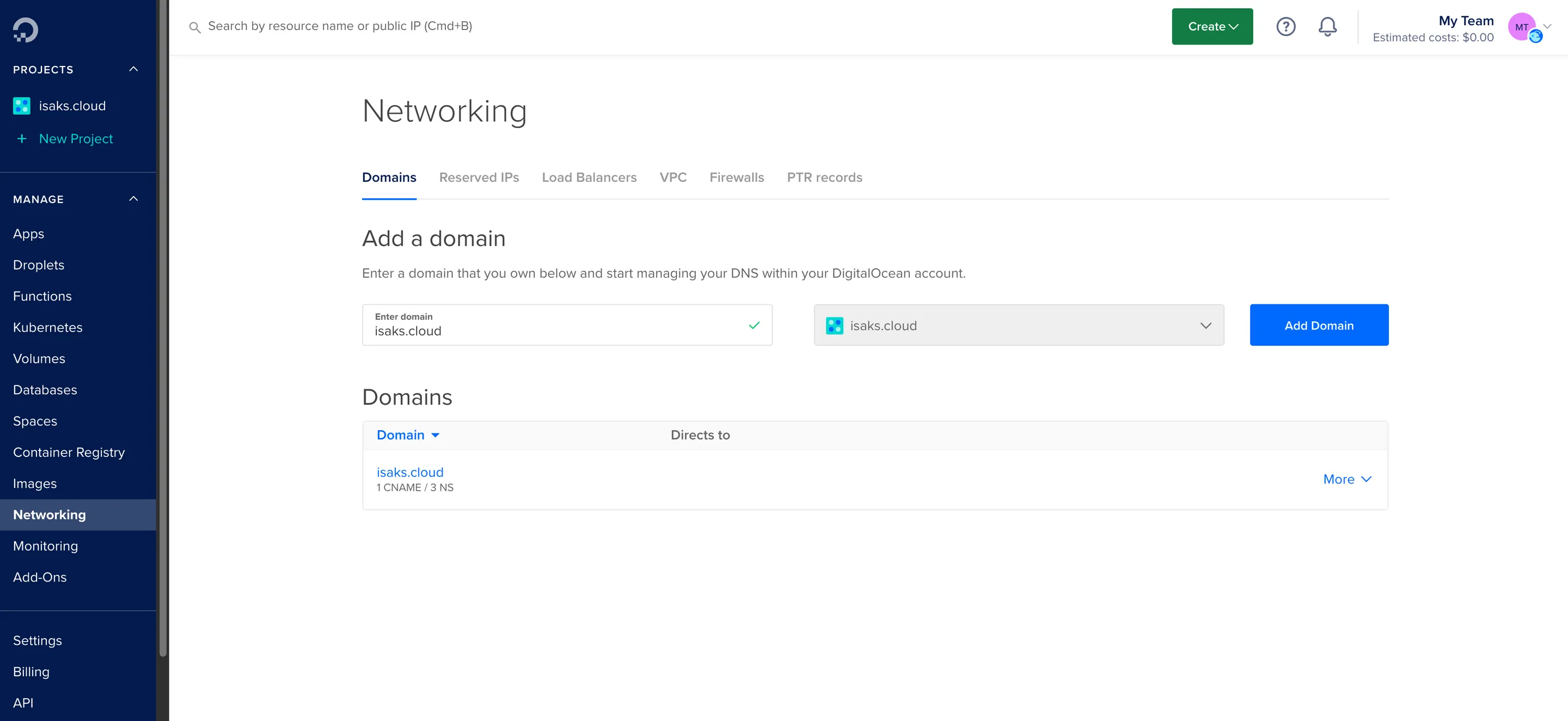This screenshot has height=721, width=1568.
Task: Open Kubernetes in the sidebar
Action: coord(47,328)
